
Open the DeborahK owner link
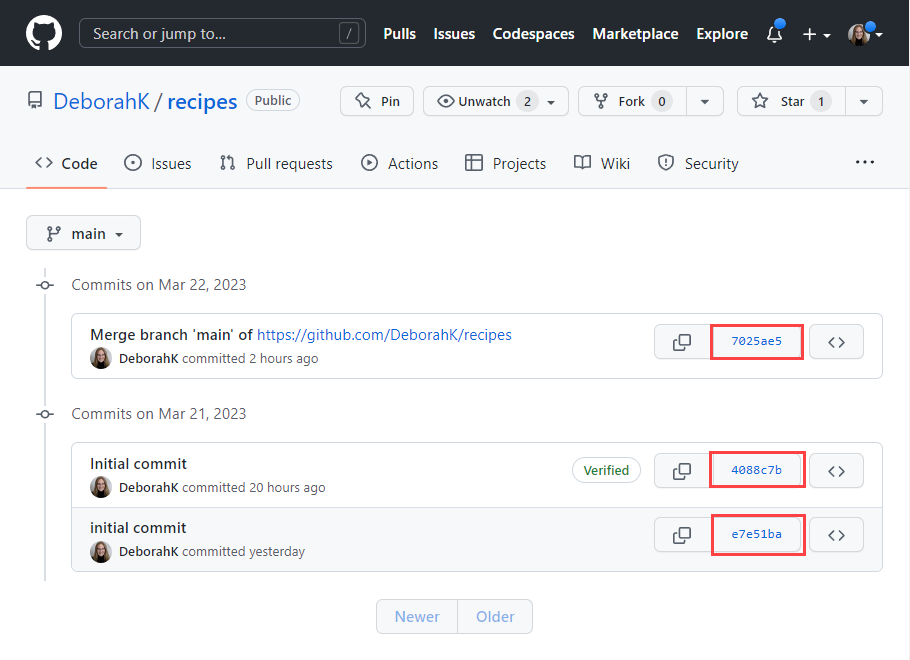click(x=102, y=101)
